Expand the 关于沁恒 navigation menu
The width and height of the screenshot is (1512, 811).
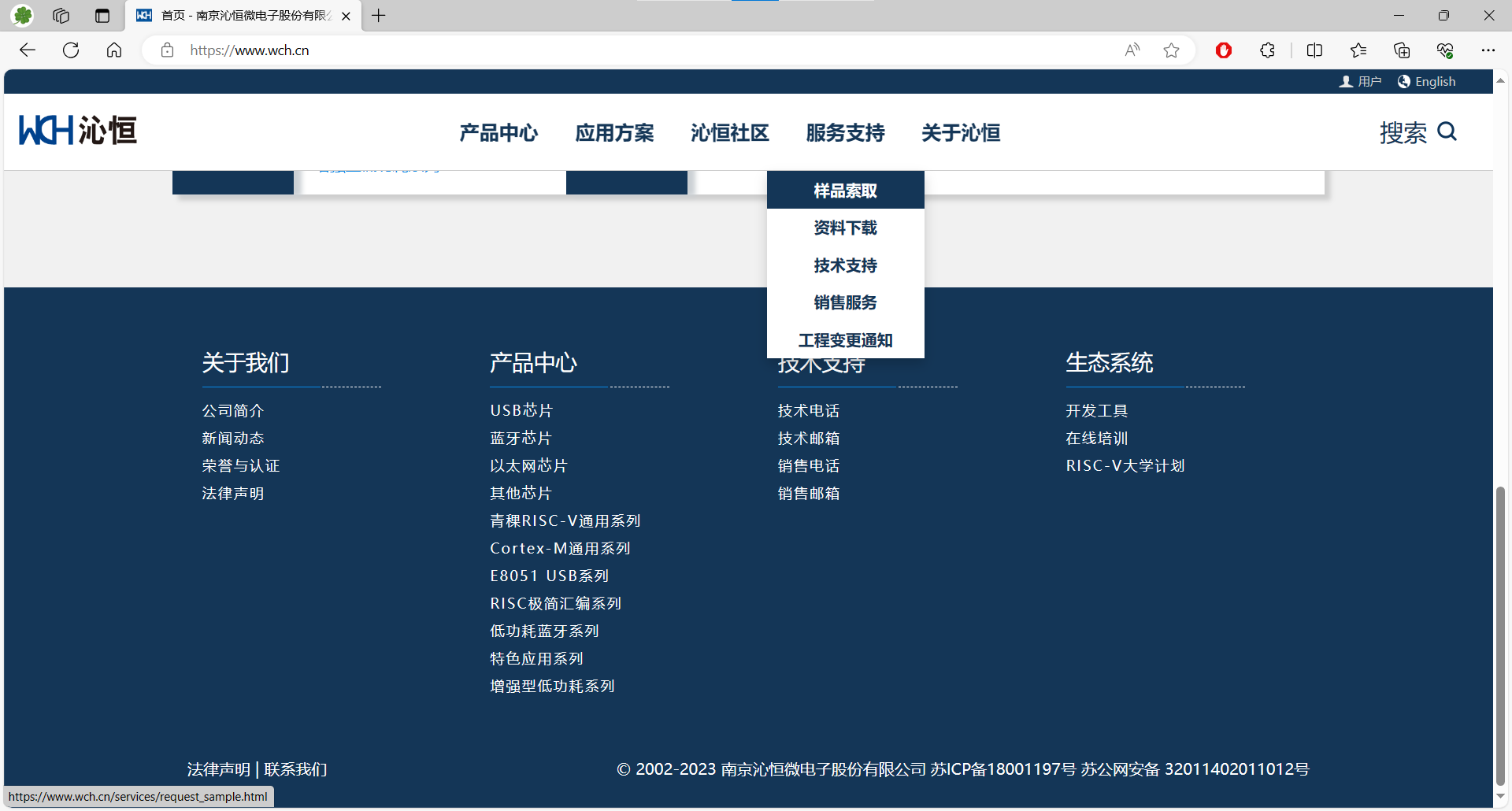point(961,133)
